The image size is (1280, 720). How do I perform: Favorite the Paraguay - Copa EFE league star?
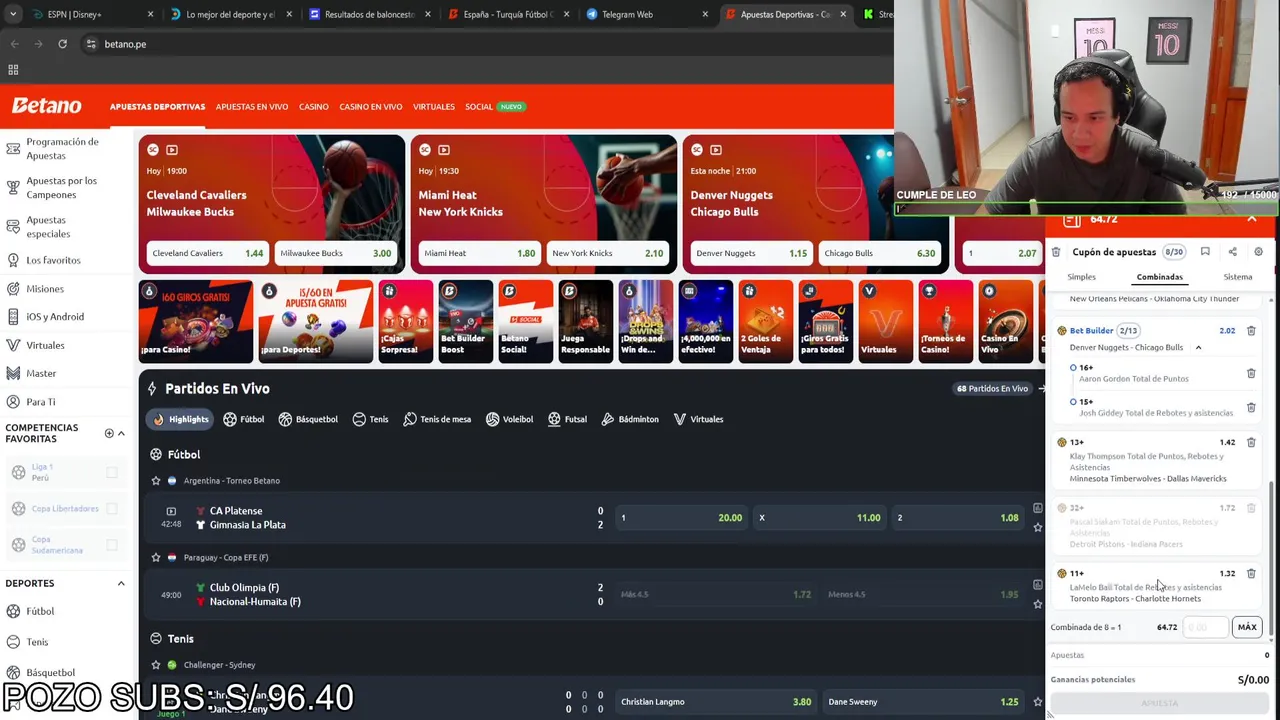(x=155, y=557)
